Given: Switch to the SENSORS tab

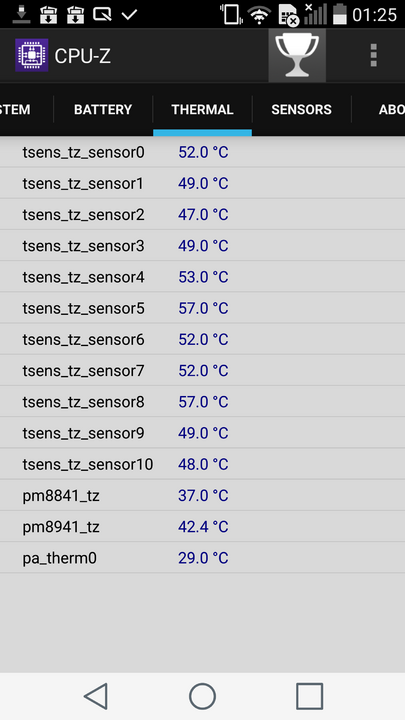Looking at the screenshot, I should coord(301,110).
